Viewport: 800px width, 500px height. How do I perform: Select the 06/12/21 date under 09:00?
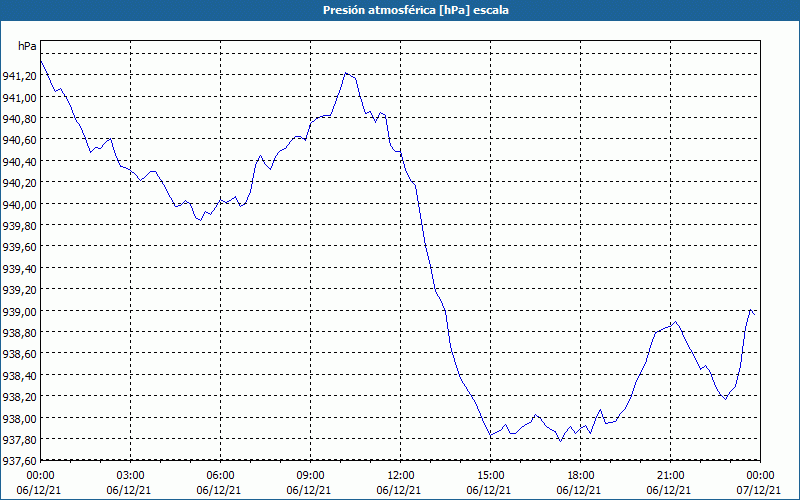[x=309, y=490]
